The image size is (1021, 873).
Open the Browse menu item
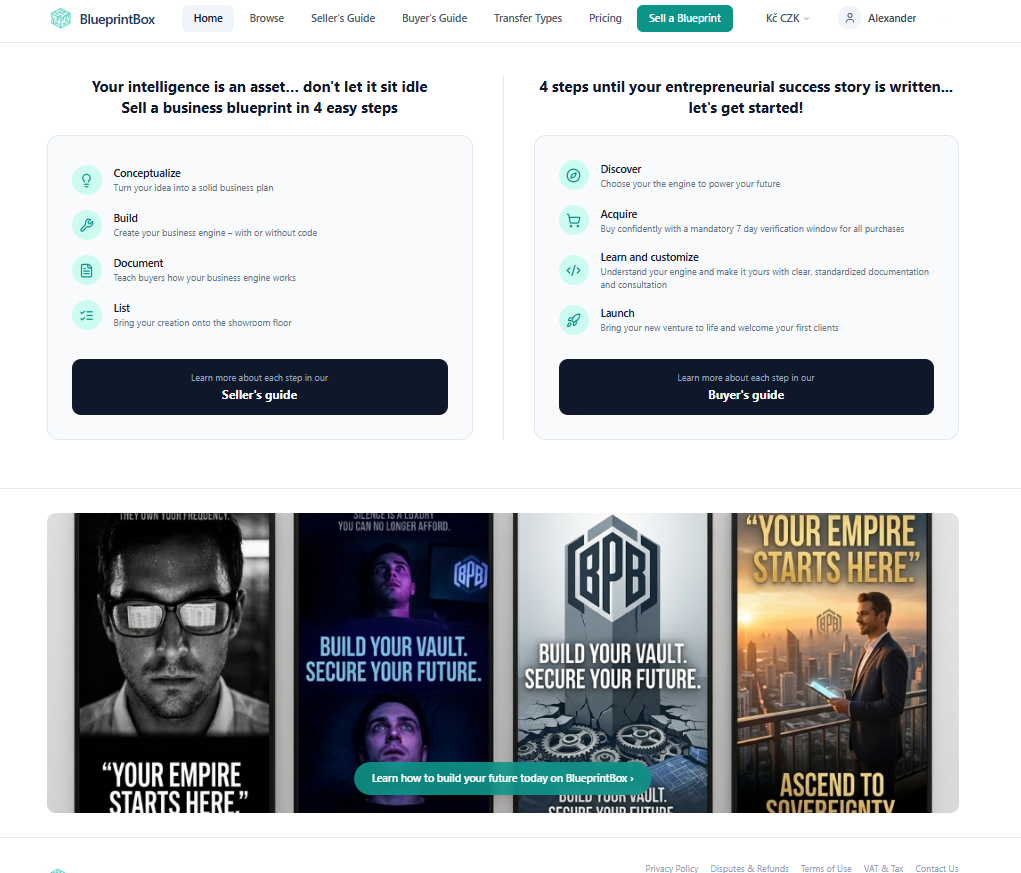[x=267, y=18]
